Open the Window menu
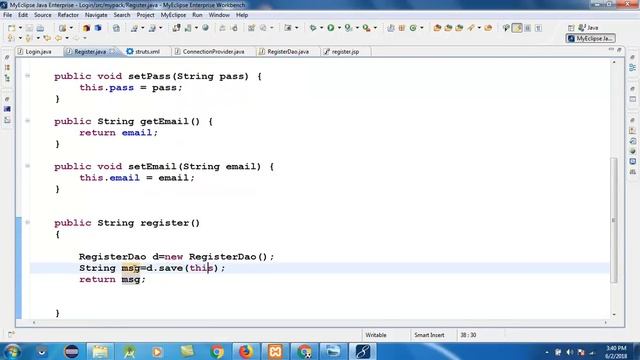The width and height of the screenshot is (640, 360). click(x=219, y=15)
